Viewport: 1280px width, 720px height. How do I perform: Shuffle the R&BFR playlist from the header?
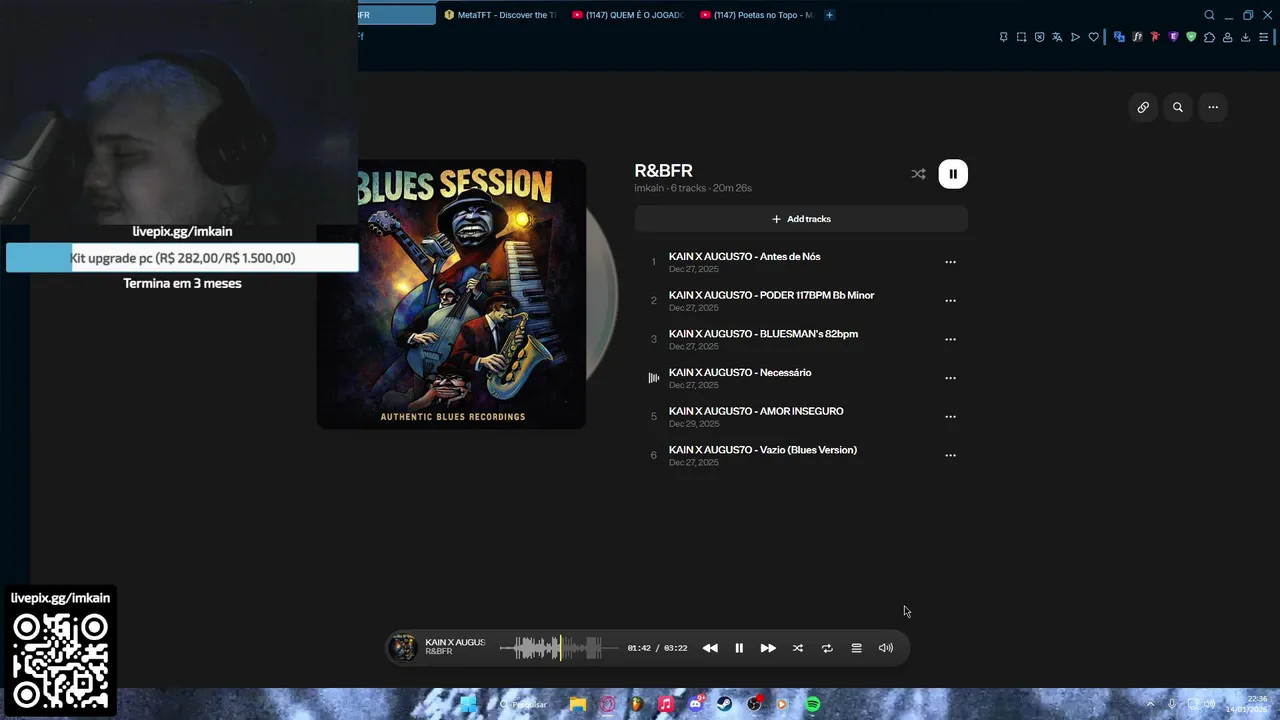tap(918, 174)
